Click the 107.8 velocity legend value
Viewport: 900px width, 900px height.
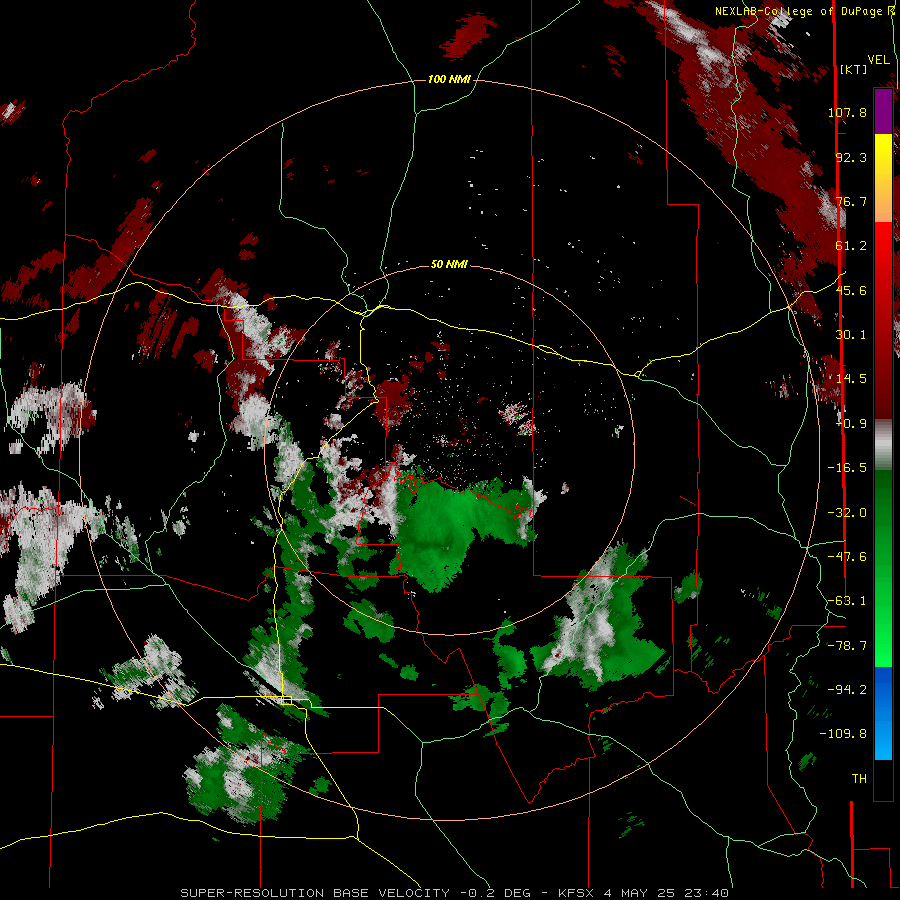point(847,112)
